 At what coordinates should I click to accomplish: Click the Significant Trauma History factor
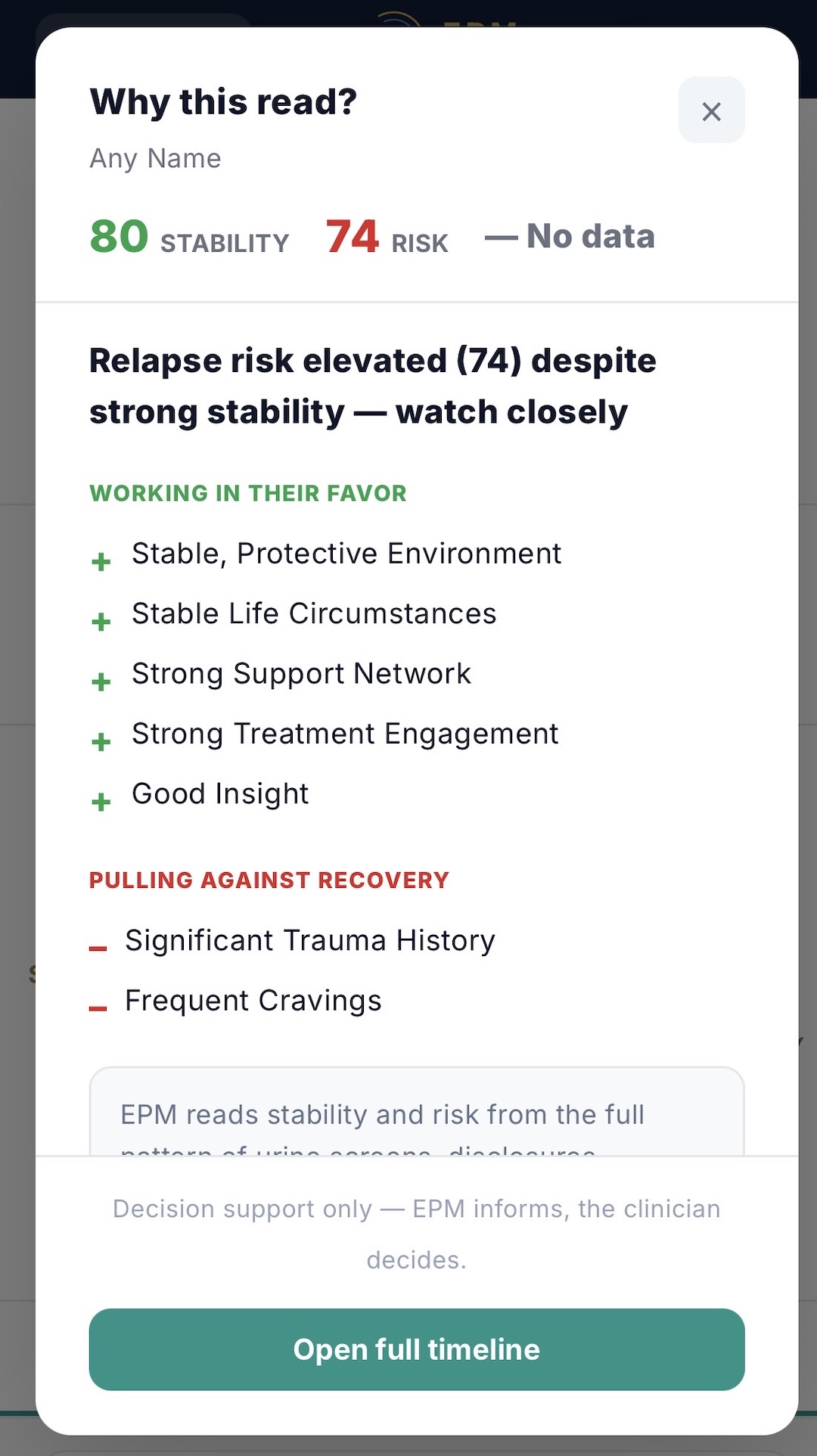point(310,941)
